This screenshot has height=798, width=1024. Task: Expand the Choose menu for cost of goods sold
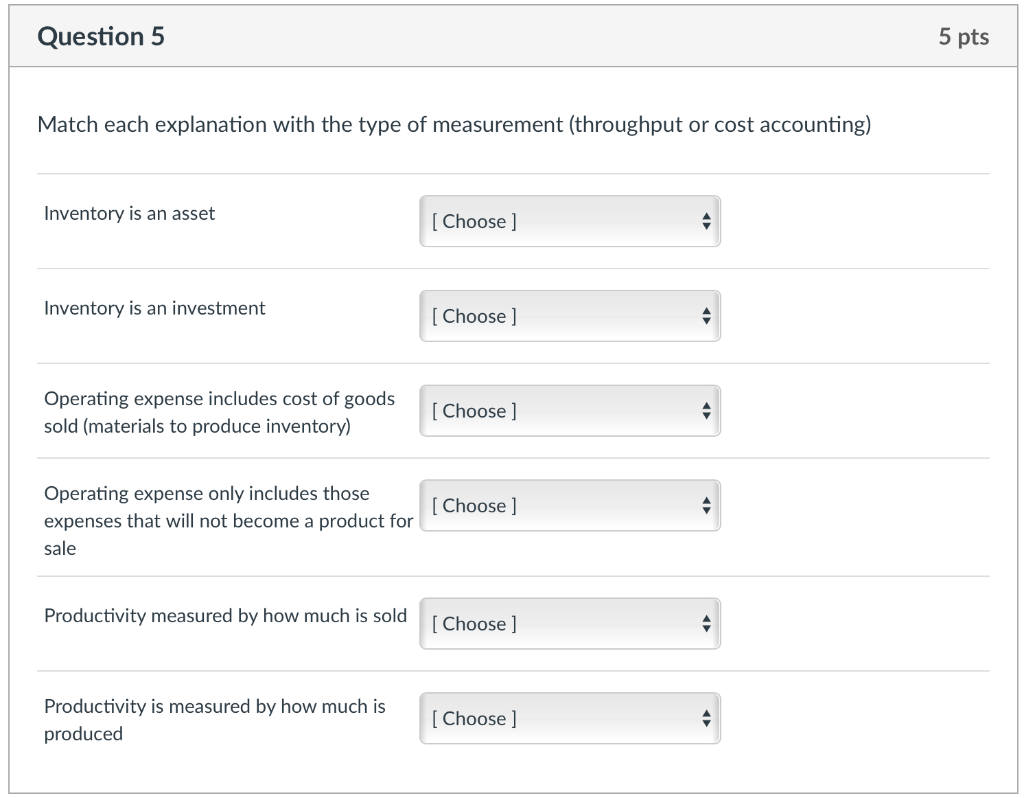point(569,411)
